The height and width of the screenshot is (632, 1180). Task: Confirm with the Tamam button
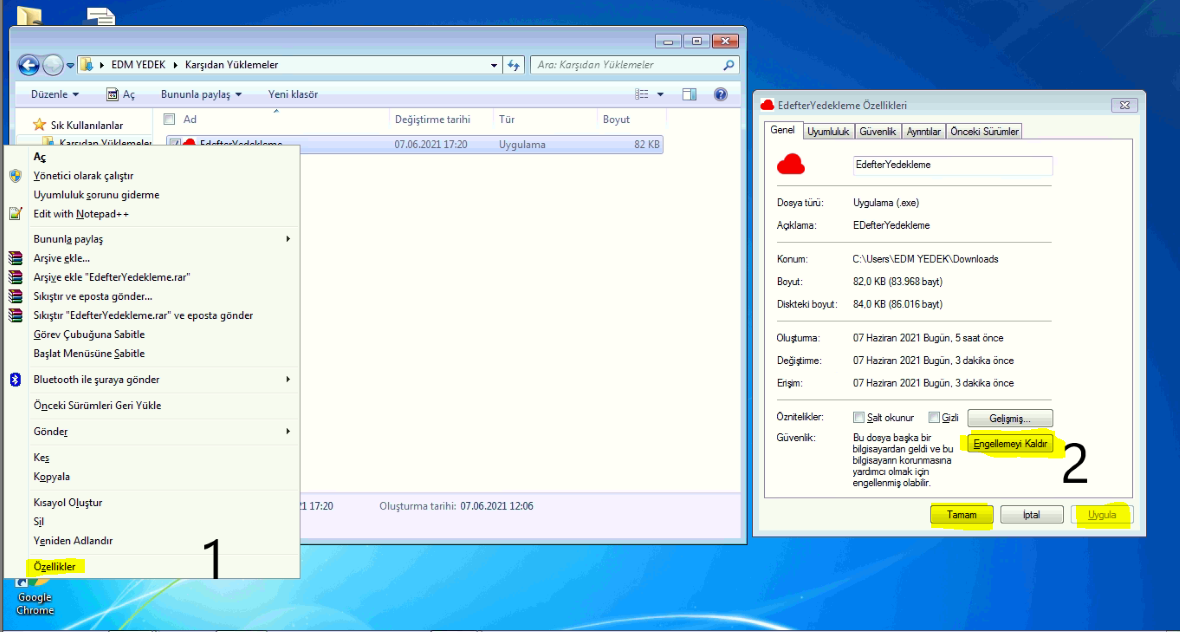[961, 514]
